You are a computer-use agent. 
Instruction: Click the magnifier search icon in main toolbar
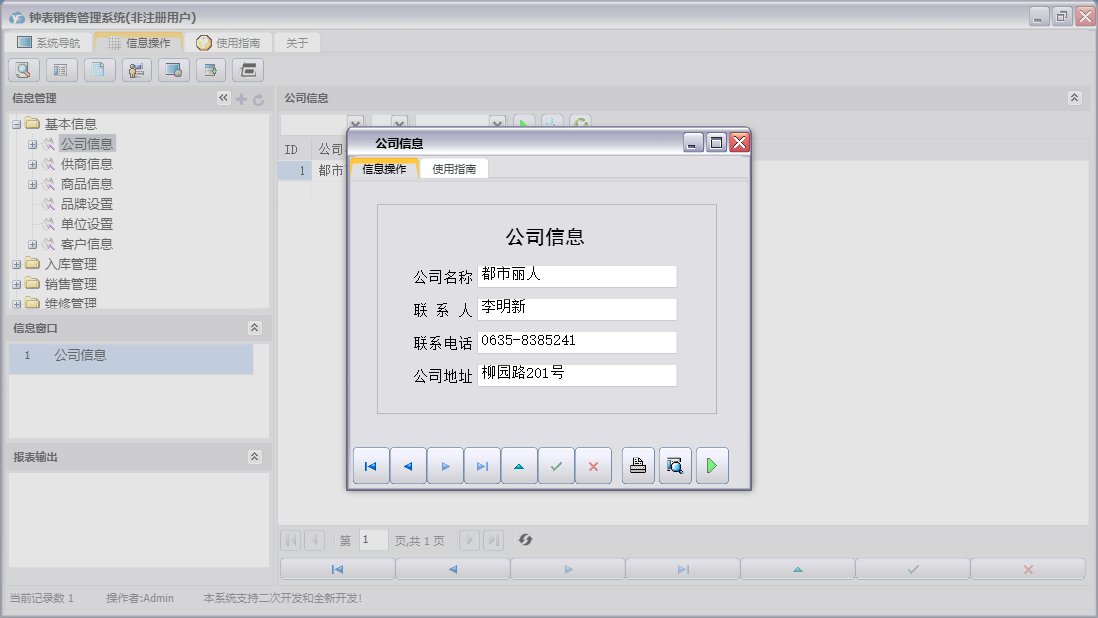point(23,70)
